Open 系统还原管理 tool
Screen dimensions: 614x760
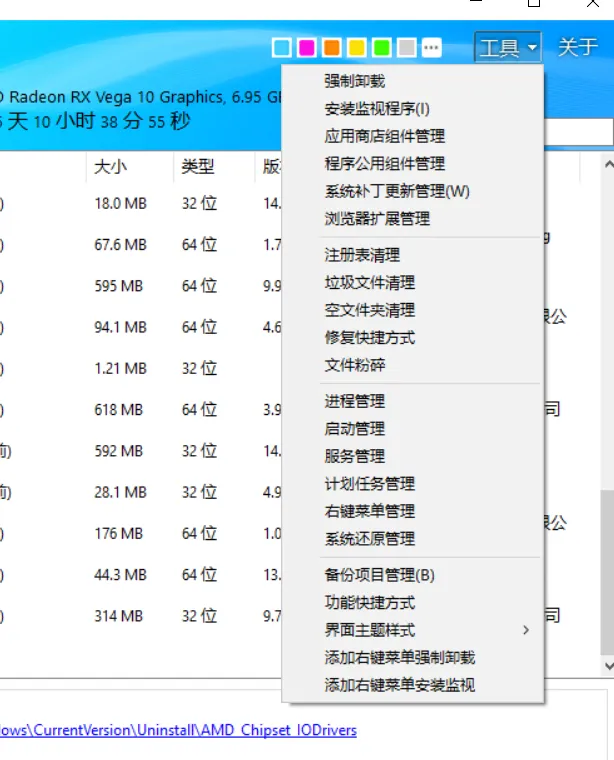412,539
